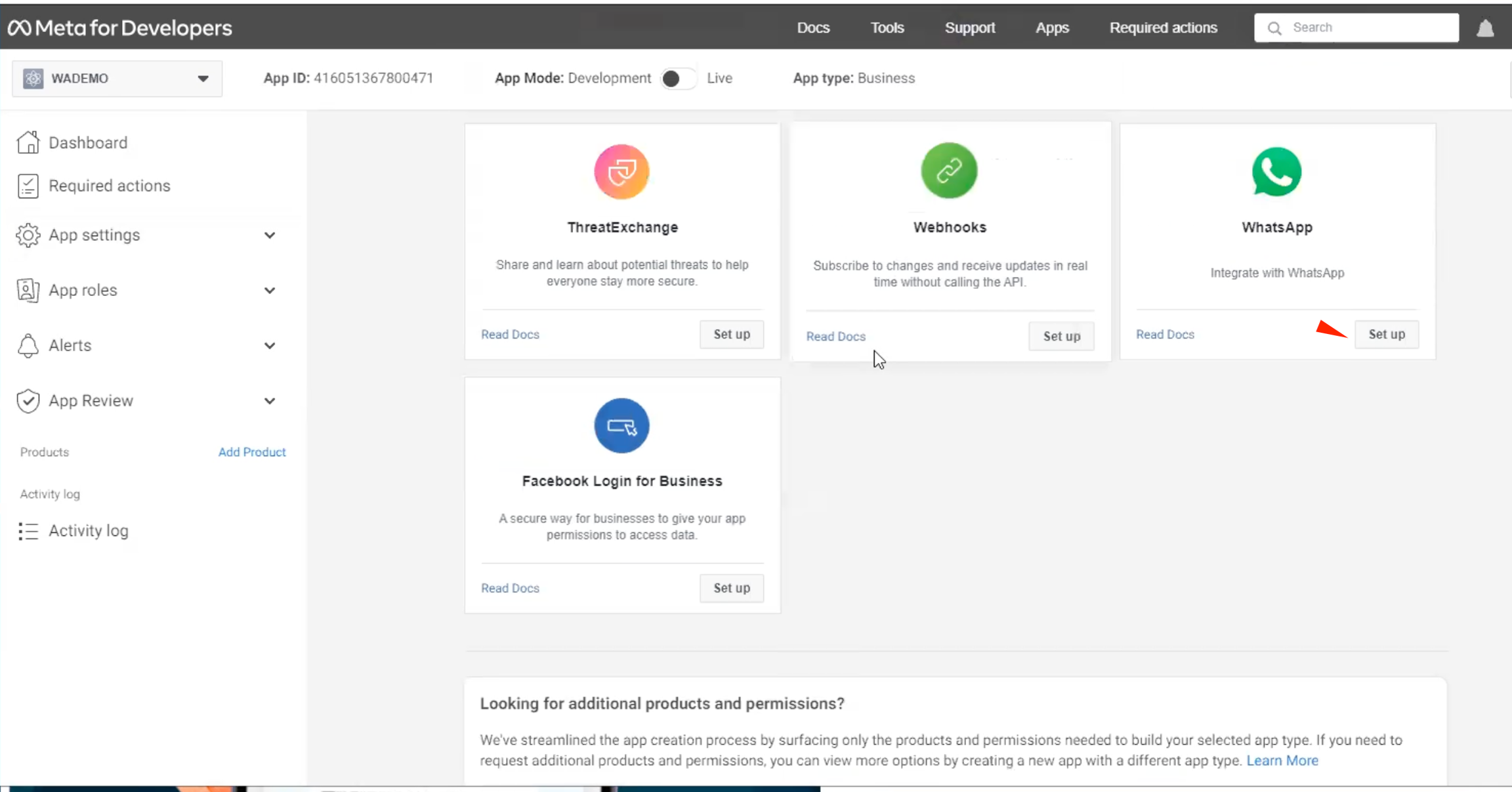This screenshot has width=1512, height=792.
Task: Click the ThreatExchange shield icon
Action: [621, 172]
